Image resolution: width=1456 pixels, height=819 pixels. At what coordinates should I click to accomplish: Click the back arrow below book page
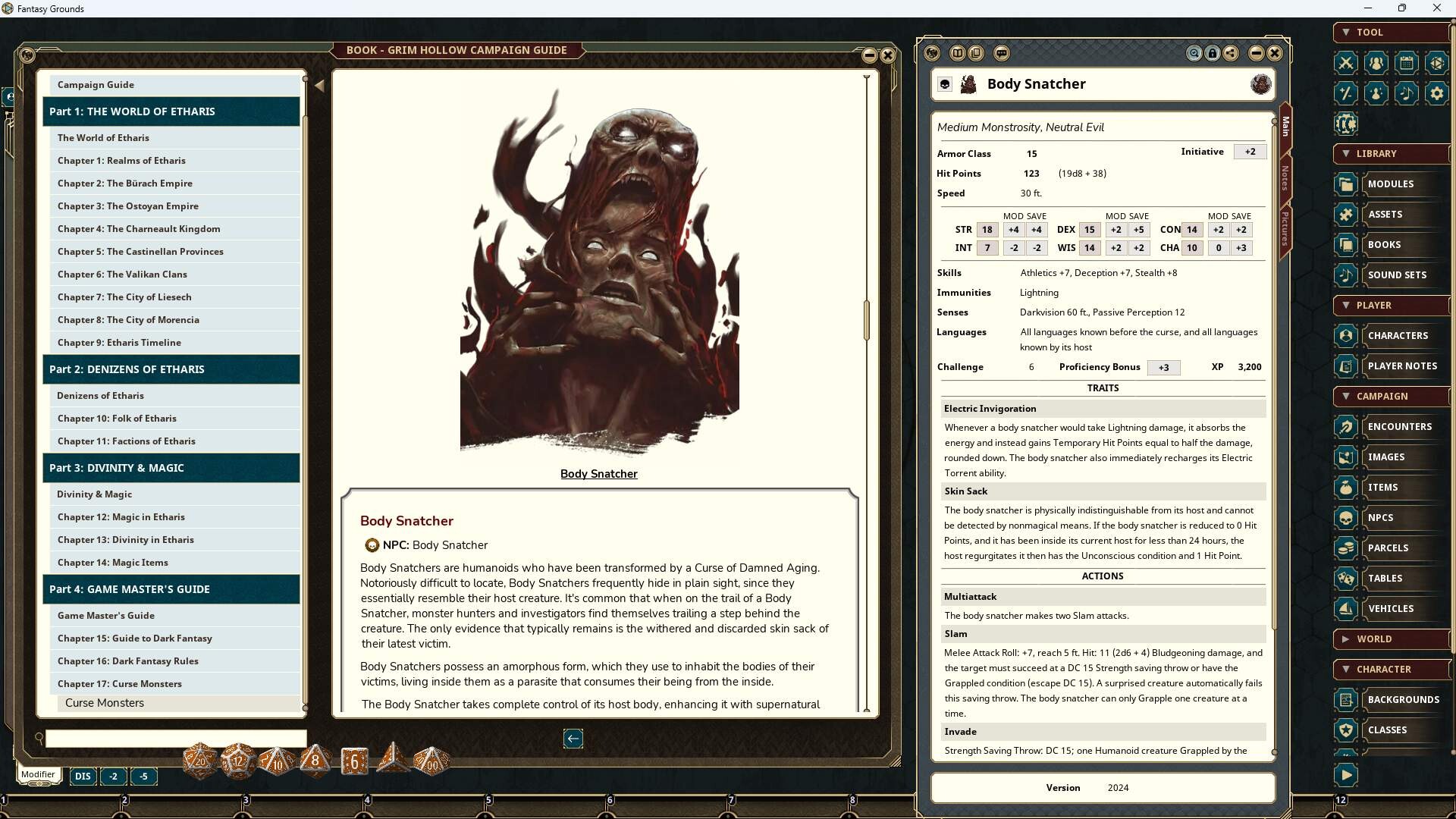[573, 739]
